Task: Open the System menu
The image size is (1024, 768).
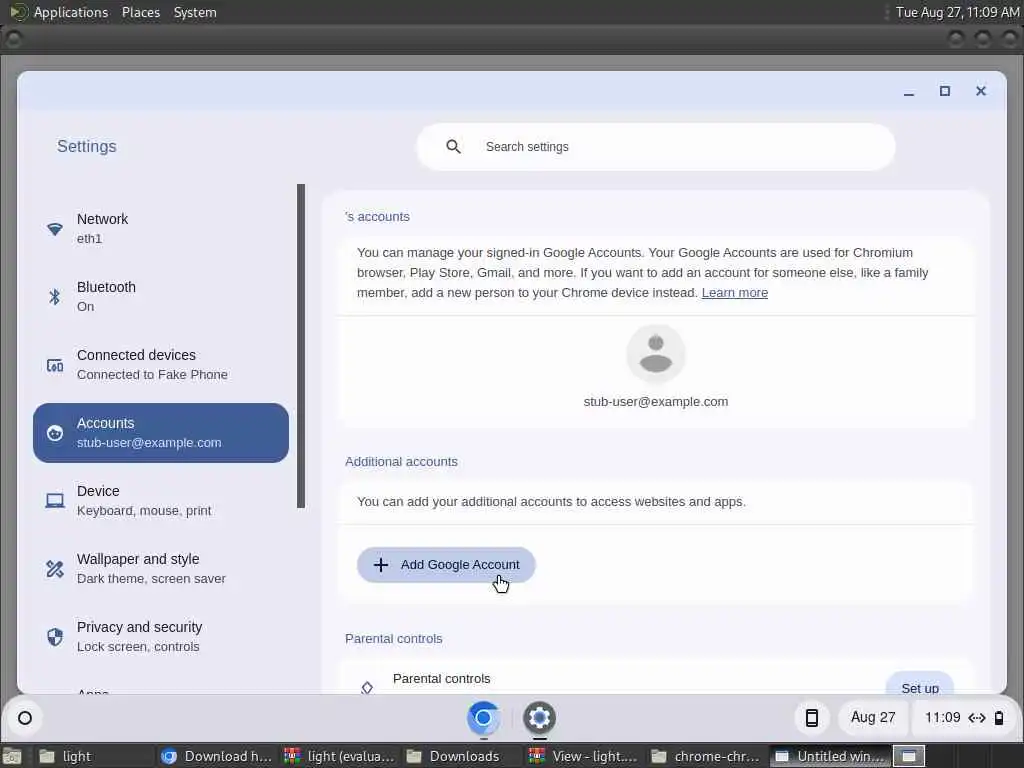Action: (x=195, y=12)
